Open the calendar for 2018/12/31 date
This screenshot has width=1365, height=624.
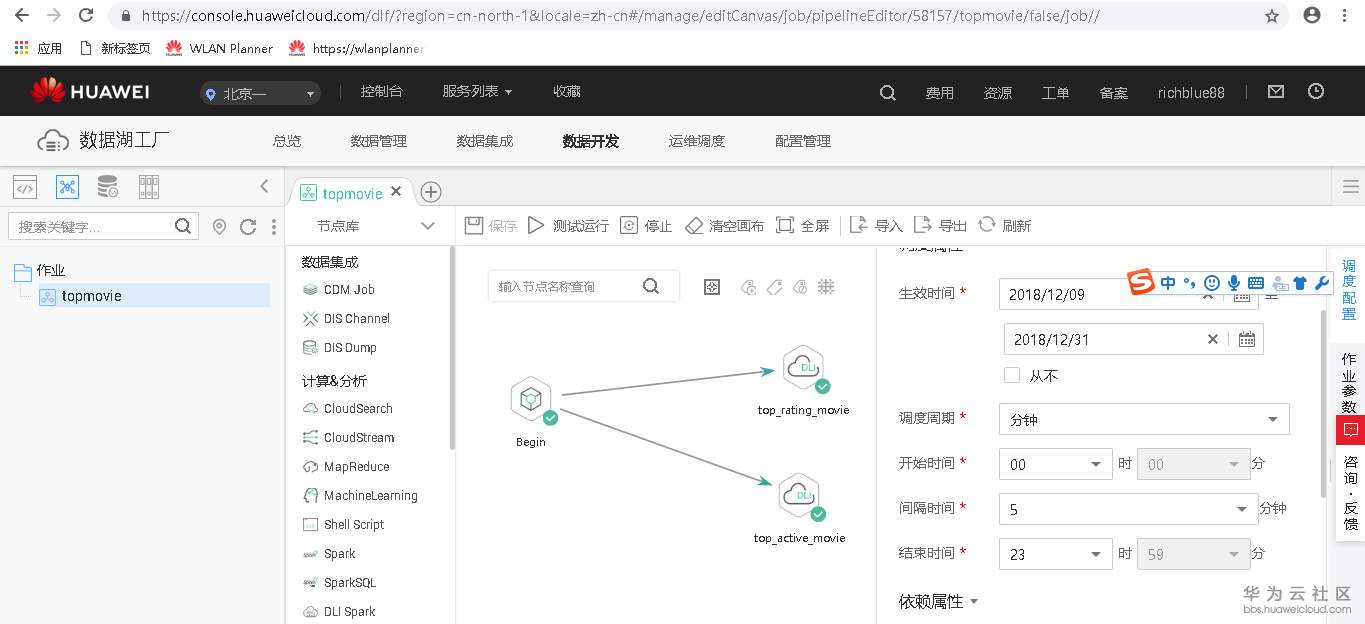pyautogui.click(x=1247, y=339)
